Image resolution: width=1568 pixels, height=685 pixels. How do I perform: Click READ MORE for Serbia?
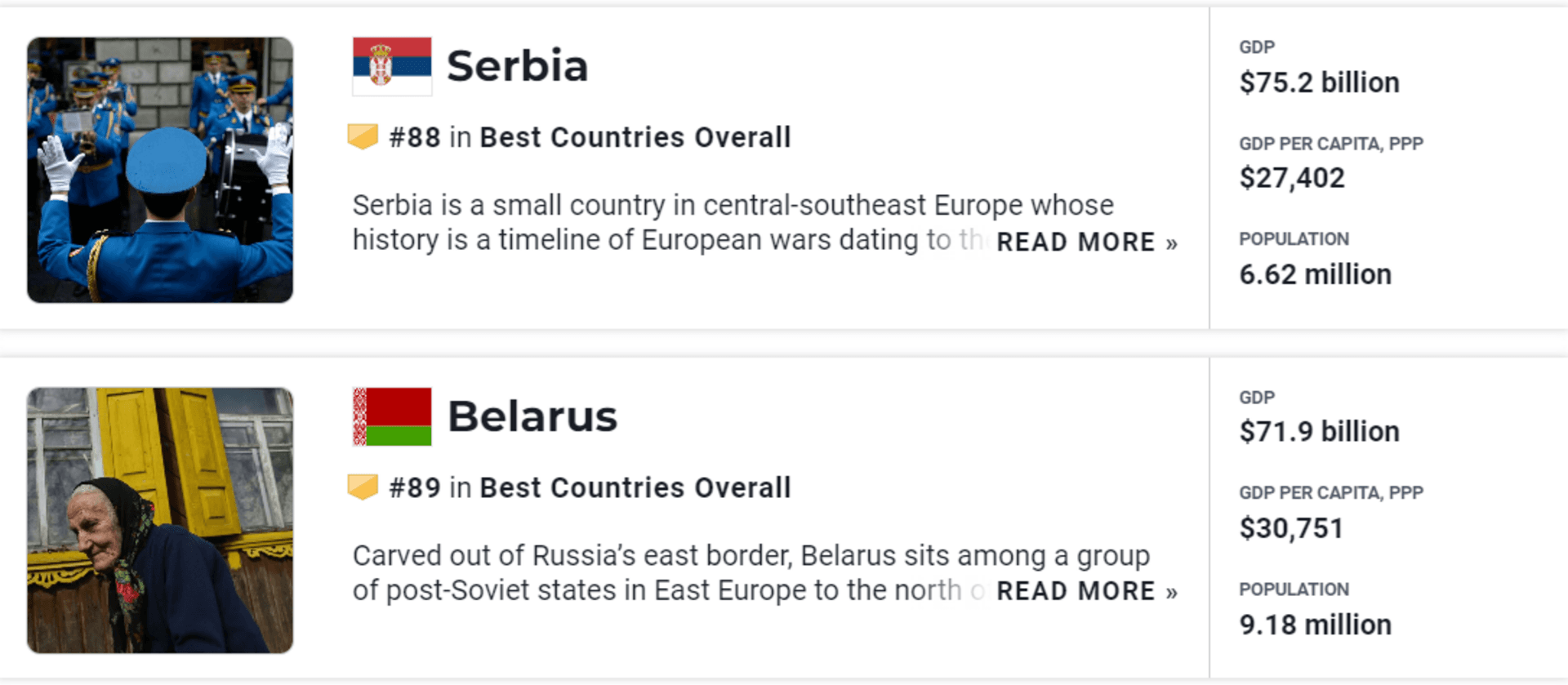click(x=1074, y=242)
